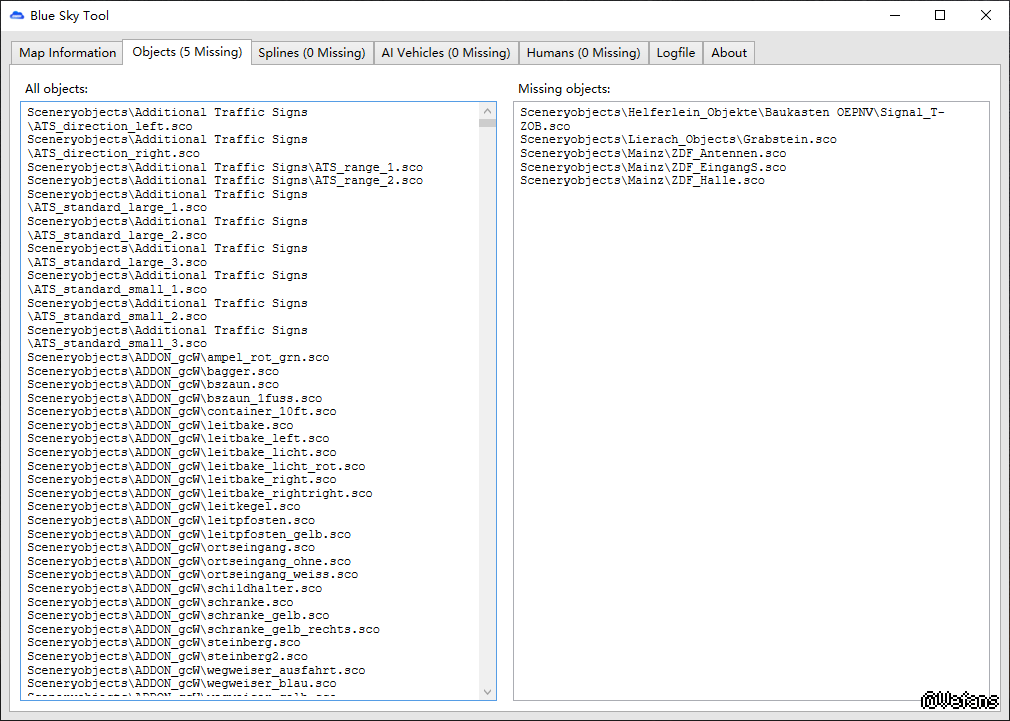Click the scroll down arrow in All objects list

488,691
